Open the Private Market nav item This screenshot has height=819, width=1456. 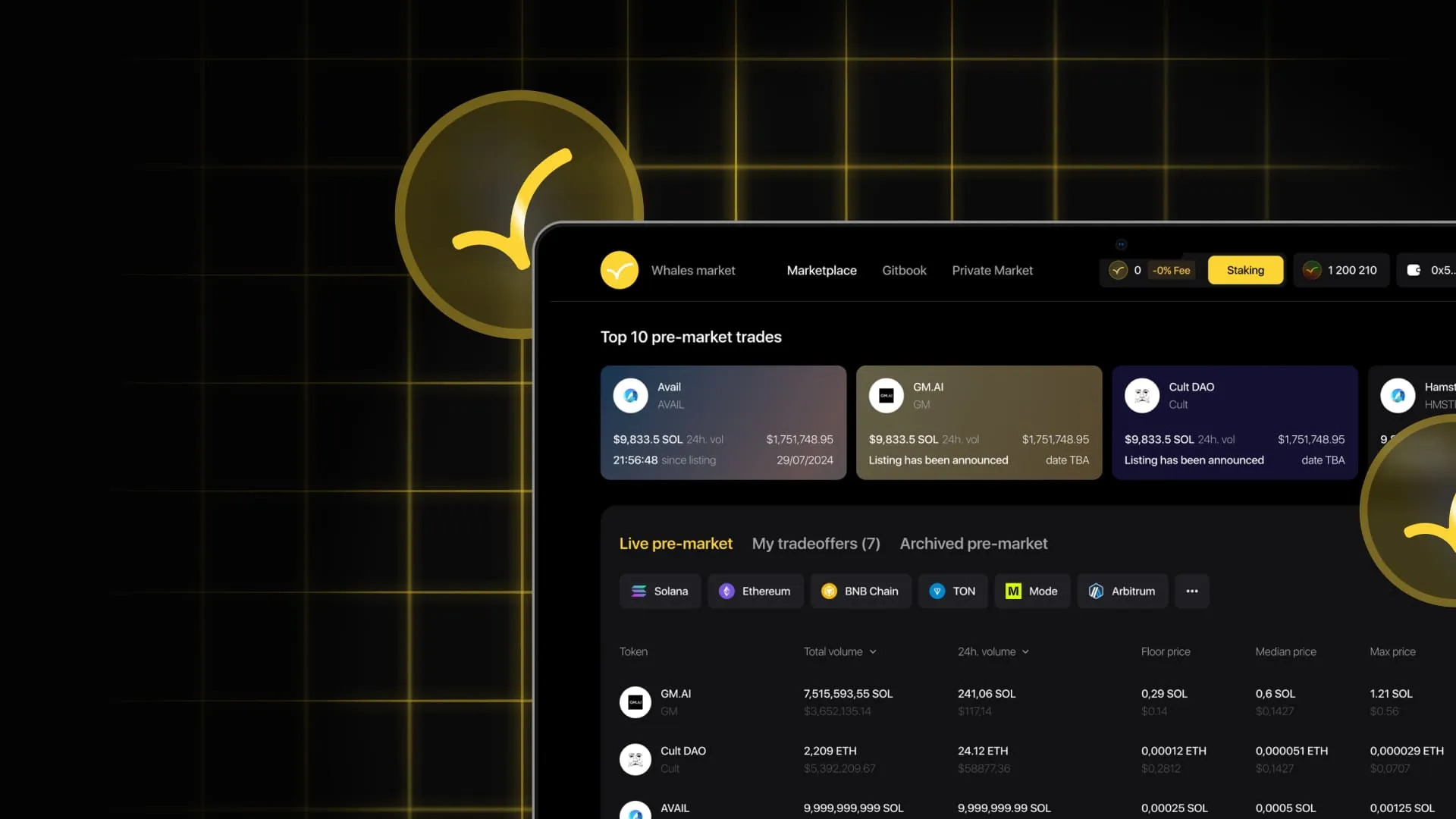pyautogui.click(x=992, y=270)
